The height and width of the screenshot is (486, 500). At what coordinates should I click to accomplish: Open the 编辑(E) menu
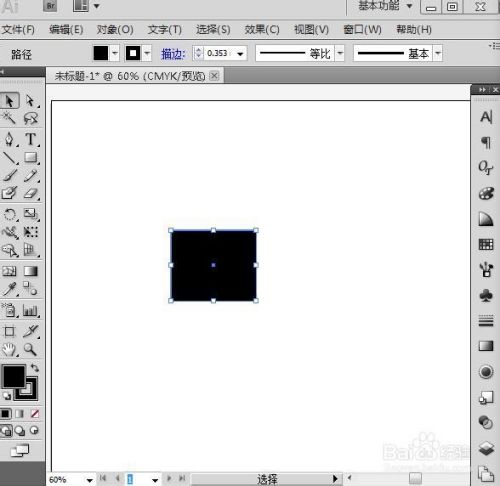66,30
